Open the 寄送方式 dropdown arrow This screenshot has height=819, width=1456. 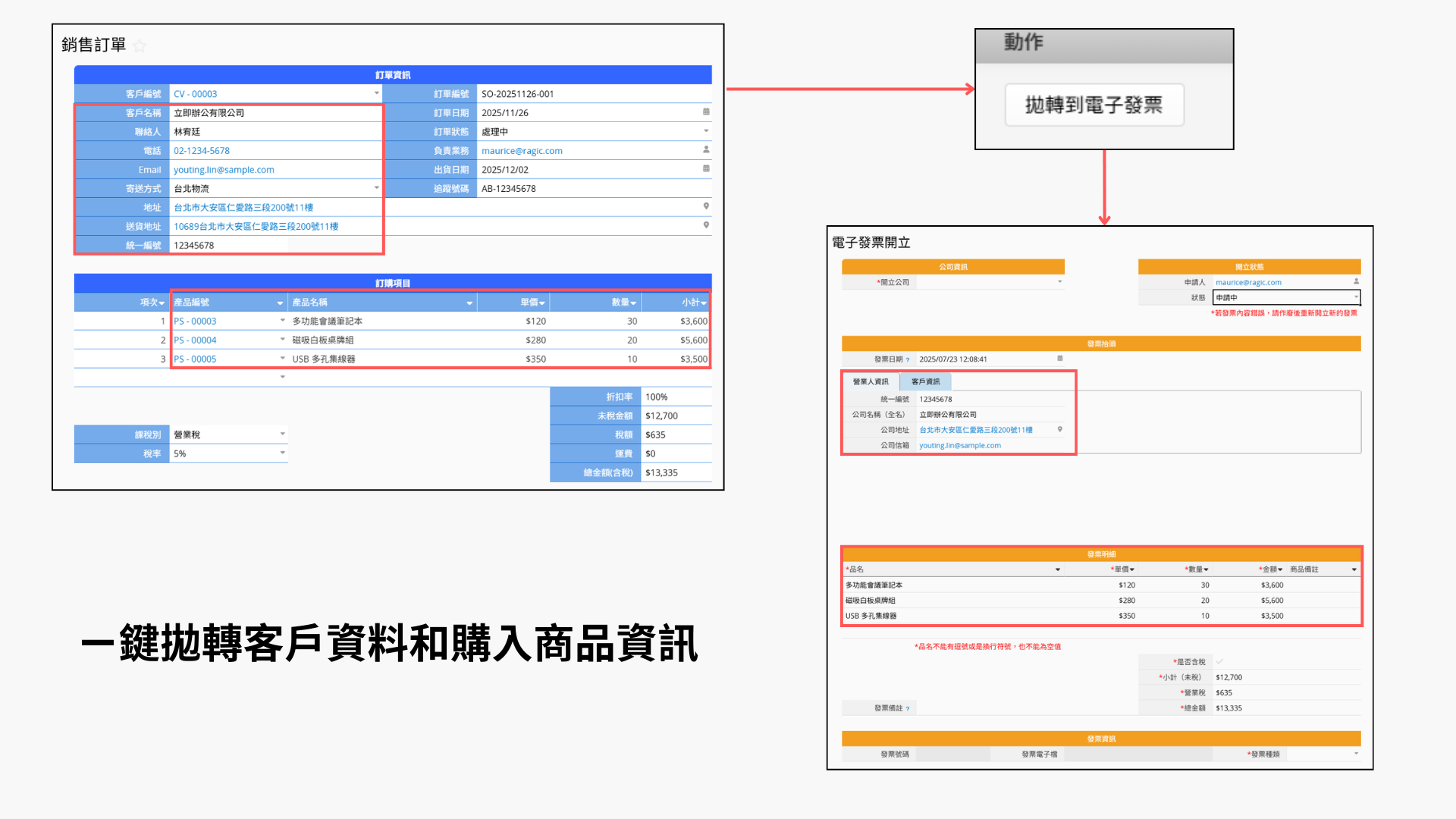(x=376, y=188)
